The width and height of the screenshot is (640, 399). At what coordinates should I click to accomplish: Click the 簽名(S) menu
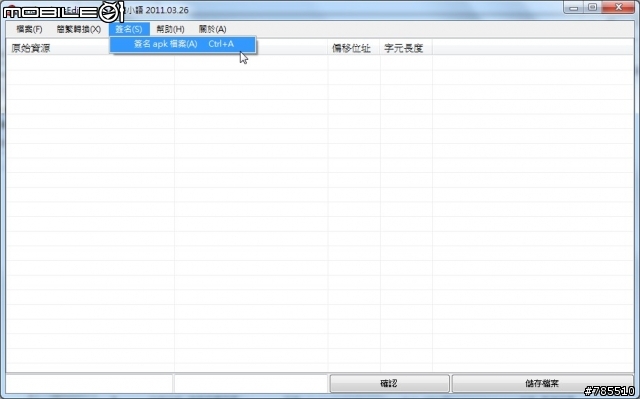point(129,29)
